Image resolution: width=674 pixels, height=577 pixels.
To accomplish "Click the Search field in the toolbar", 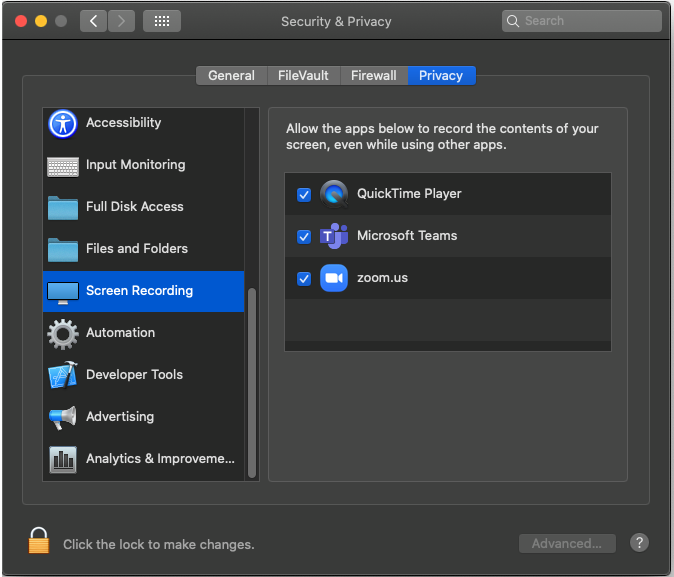I will click(x=581, y=21).
